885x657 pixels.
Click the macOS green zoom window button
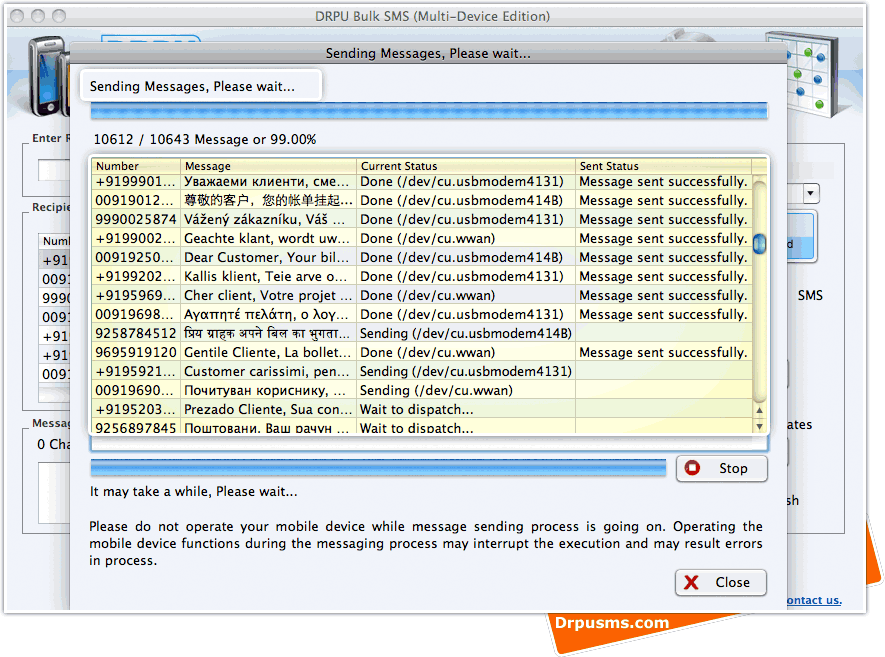coord(59,16)
